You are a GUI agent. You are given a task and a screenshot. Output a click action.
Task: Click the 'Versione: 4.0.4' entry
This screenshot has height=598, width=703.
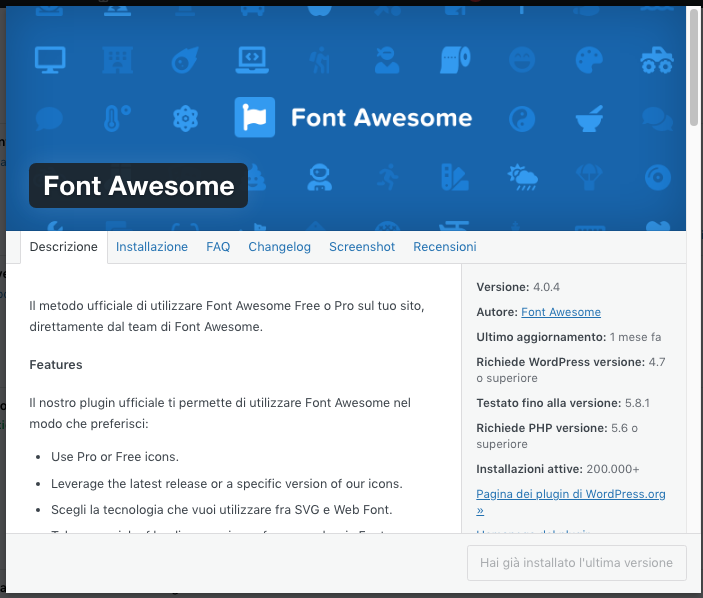518,287
